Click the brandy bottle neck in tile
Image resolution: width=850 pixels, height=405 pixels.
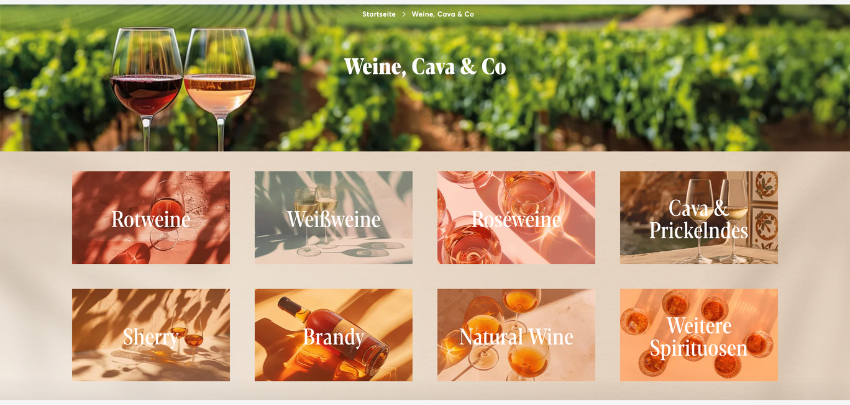coord(293,306)
